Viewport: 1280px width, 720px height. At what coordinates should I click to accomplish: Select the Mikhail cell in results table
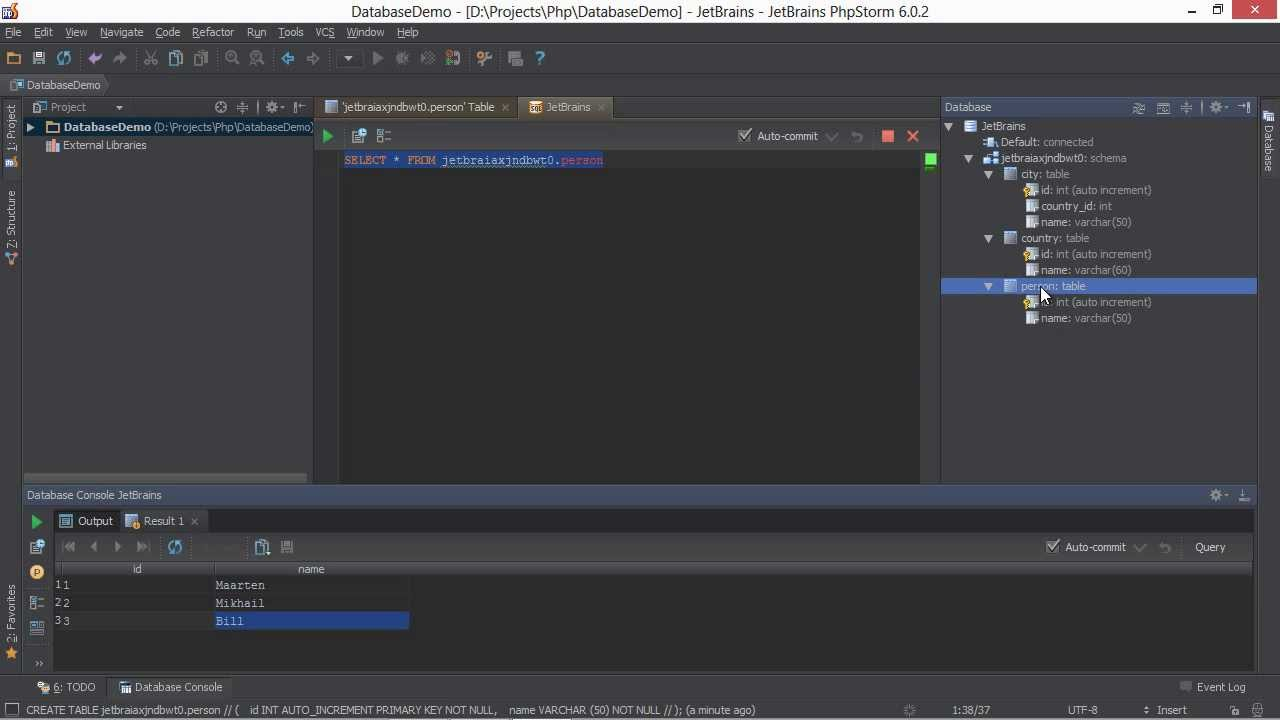tap(311, 603)
